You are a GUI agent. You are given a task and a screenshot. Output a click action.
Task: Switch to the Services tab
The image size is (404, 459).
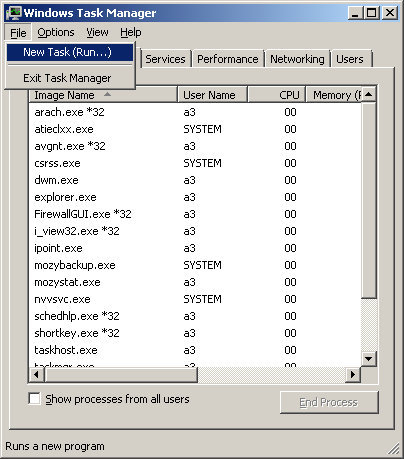click(165, 59)
